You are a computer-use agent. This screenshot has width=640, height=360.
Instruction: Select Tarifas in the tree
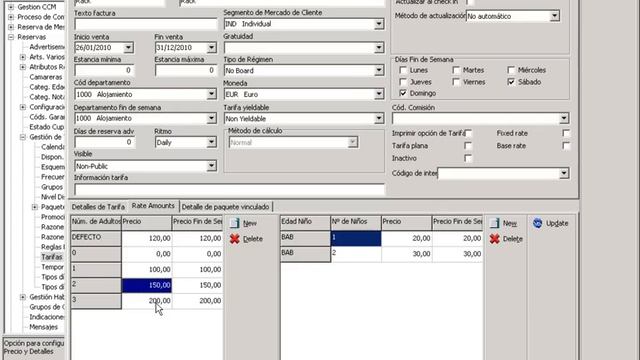tap(52, 257)
